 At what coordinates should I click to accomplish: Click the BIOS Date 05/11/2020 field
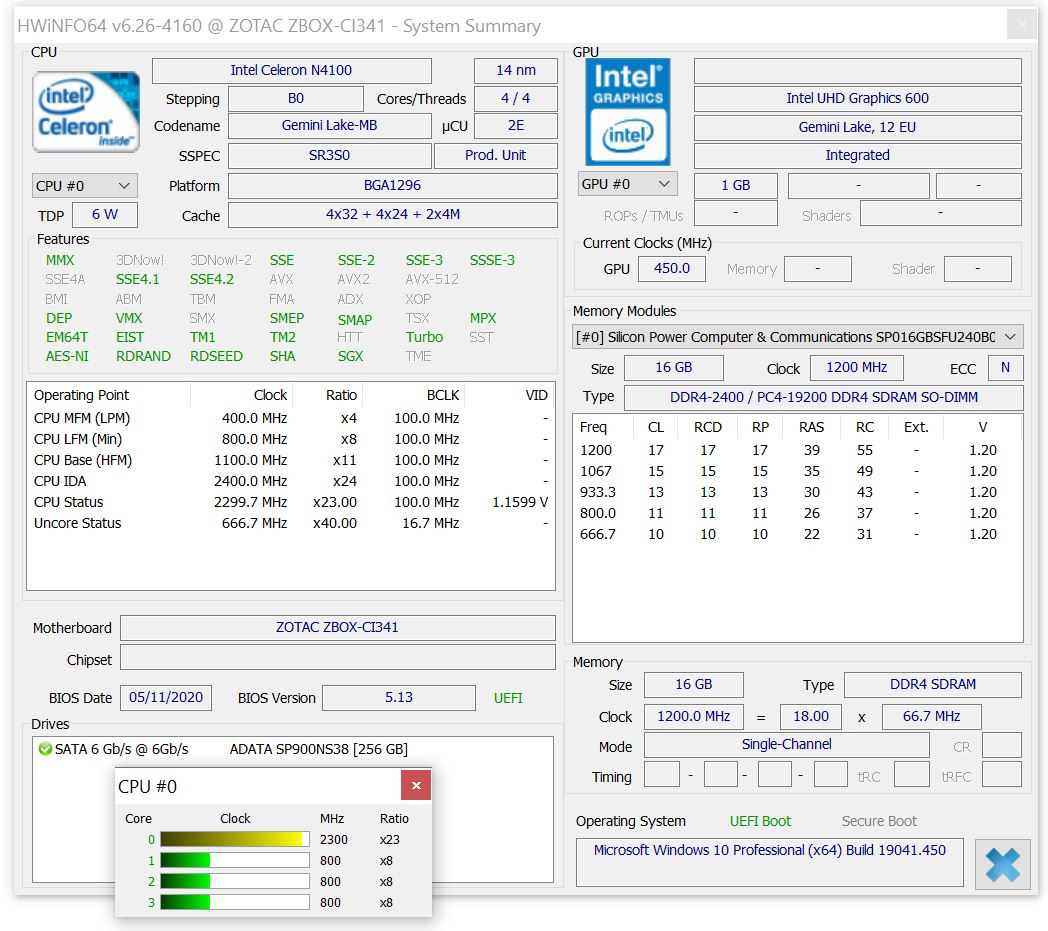pyautogui.click(x=166, y=698)
